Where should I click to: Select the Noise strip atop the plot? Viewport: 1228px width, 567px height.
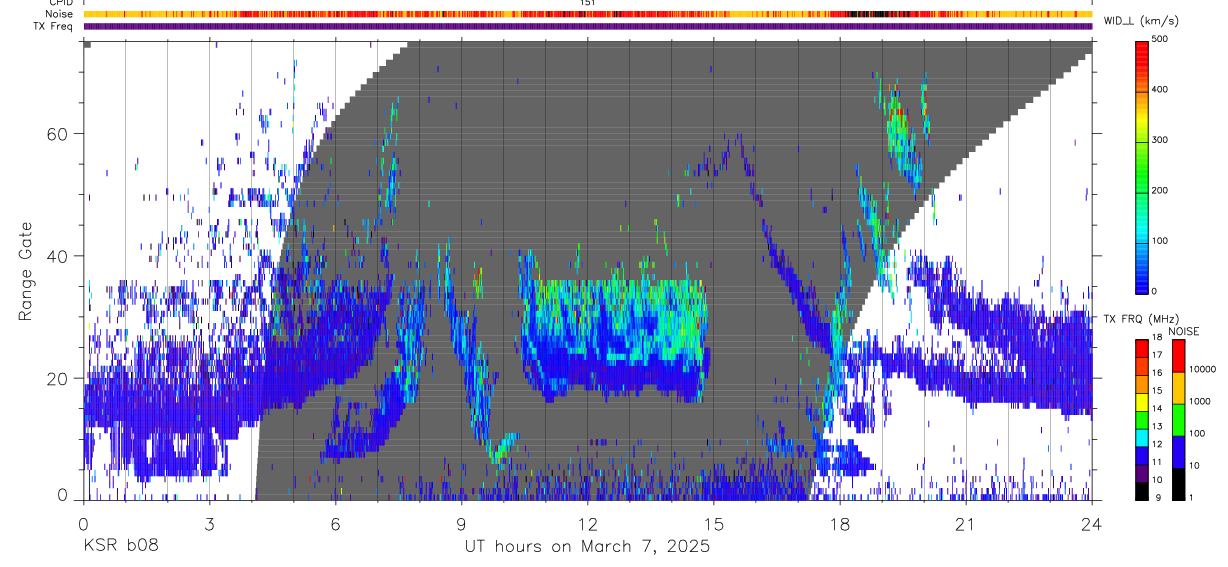coord(587,15)
